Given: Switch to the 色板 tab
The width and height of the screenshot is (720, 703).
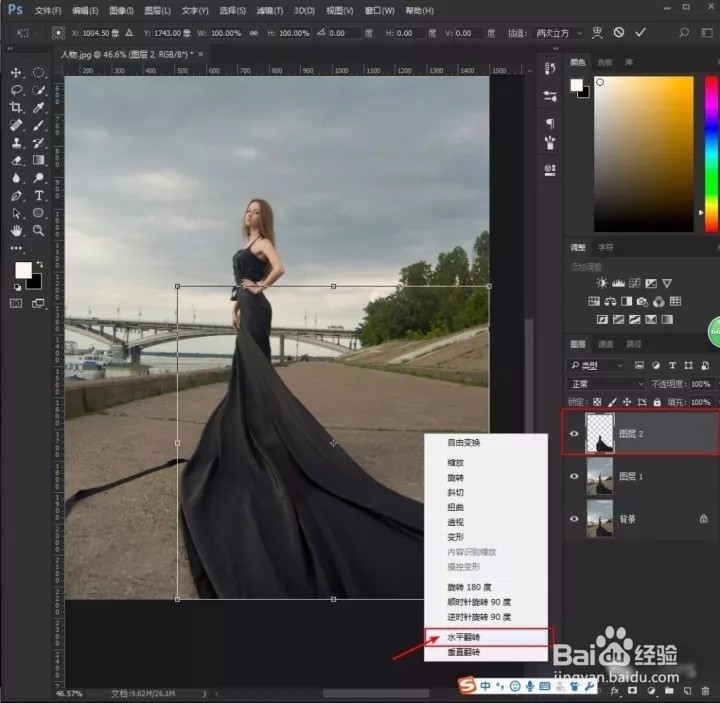Looking at the screenshot, I should 605,62.
